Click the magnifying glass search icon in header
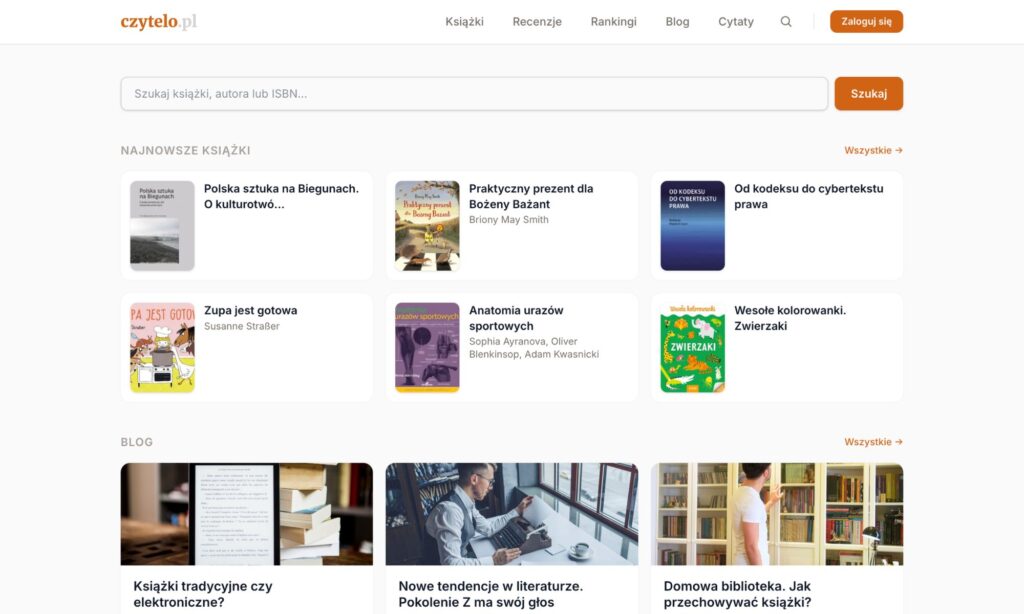 click(786, 22)
